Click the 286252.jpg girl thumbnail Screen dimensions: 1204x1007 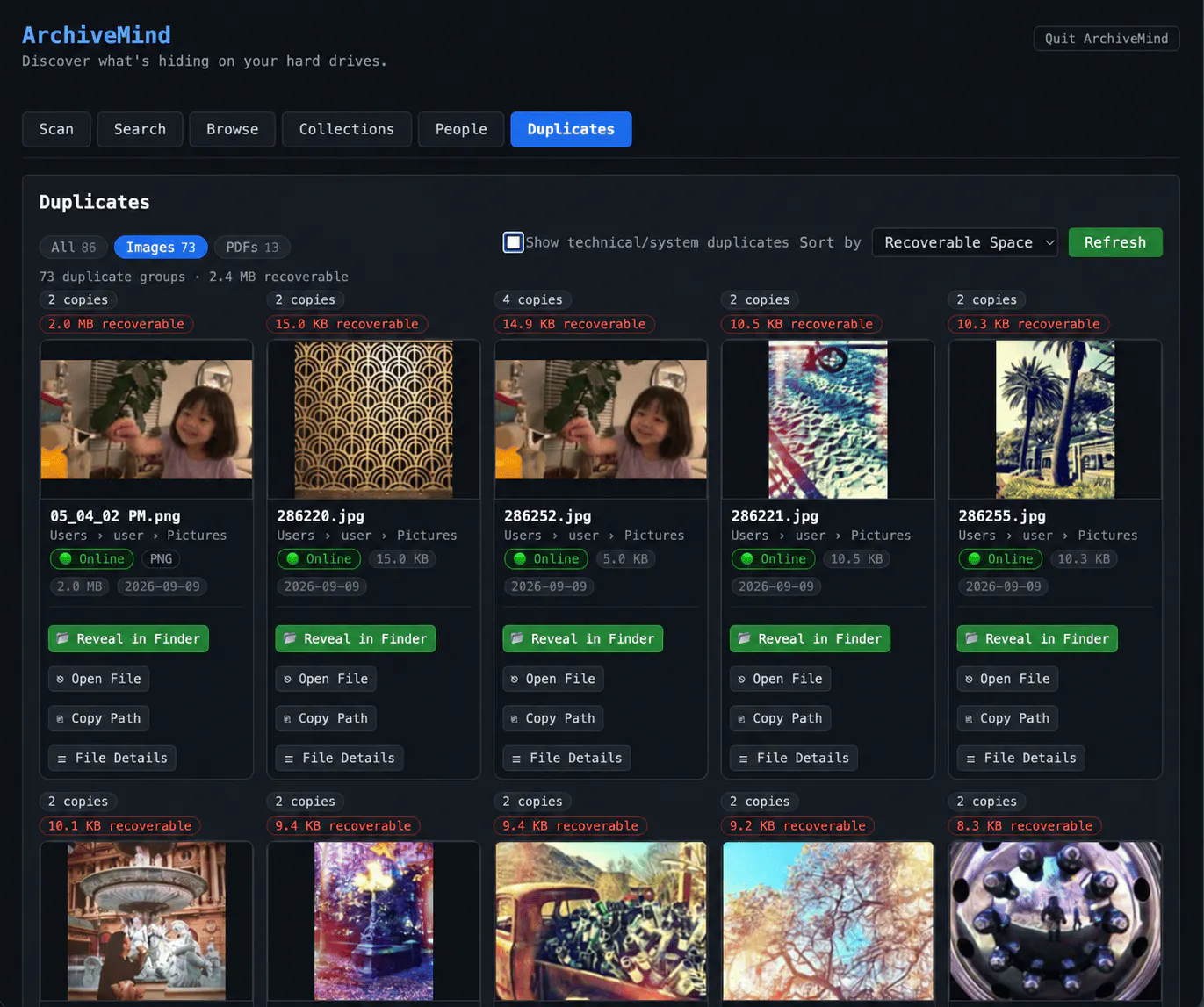[601, 420]
